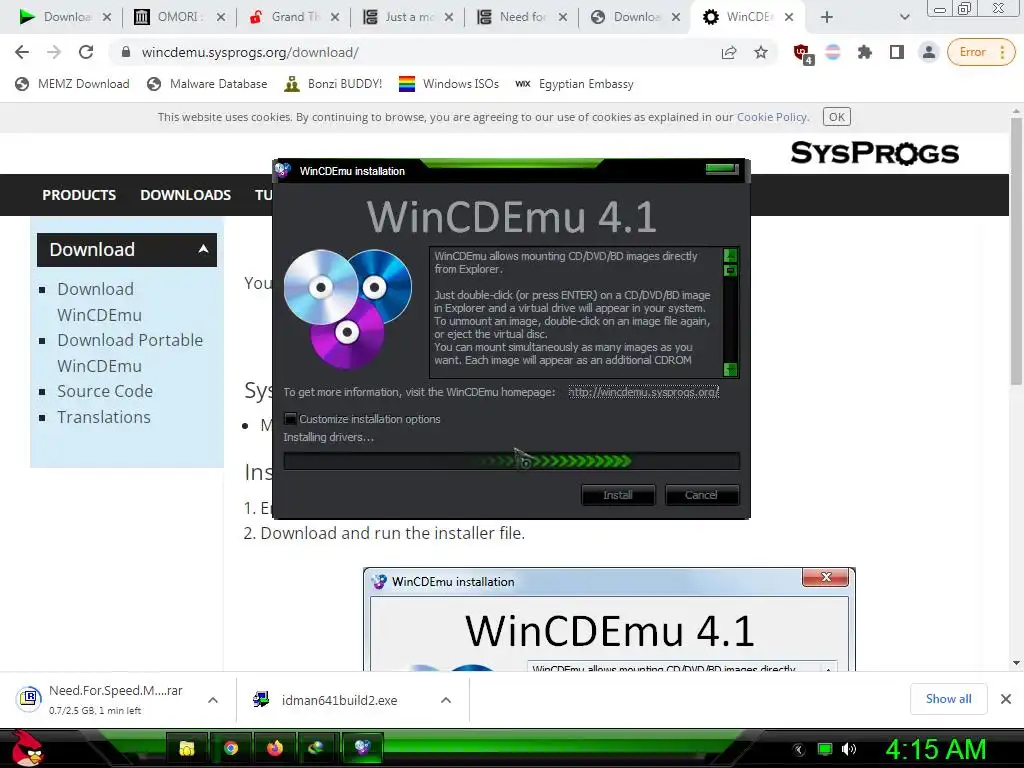Cancel the WinCDEmu installation
This screenshot has width=1024, height=768.
pyautogui.click(x=701, y=495)
